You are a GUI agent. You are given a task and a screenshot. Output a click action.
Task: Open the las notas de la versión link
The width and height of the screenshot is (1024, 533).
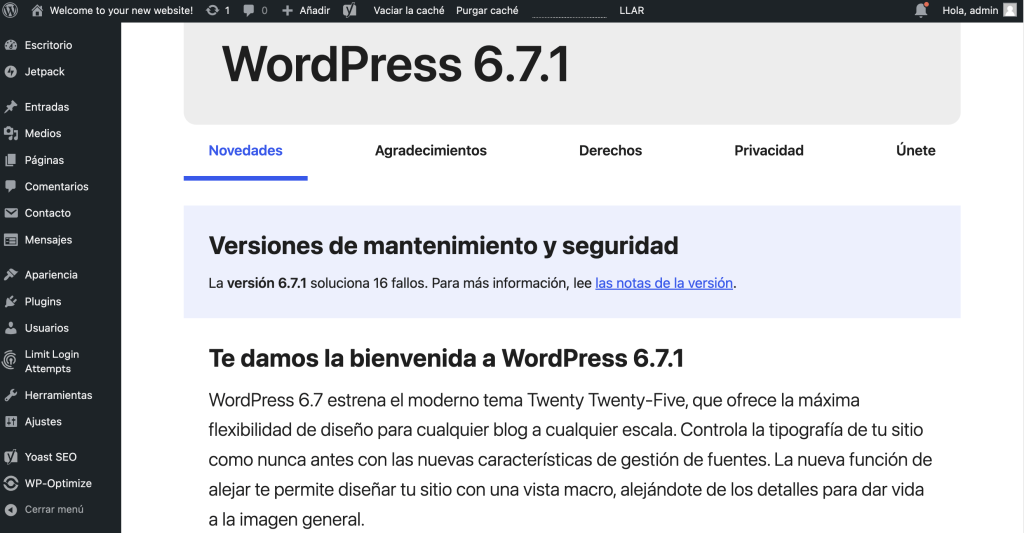(664, 283)
